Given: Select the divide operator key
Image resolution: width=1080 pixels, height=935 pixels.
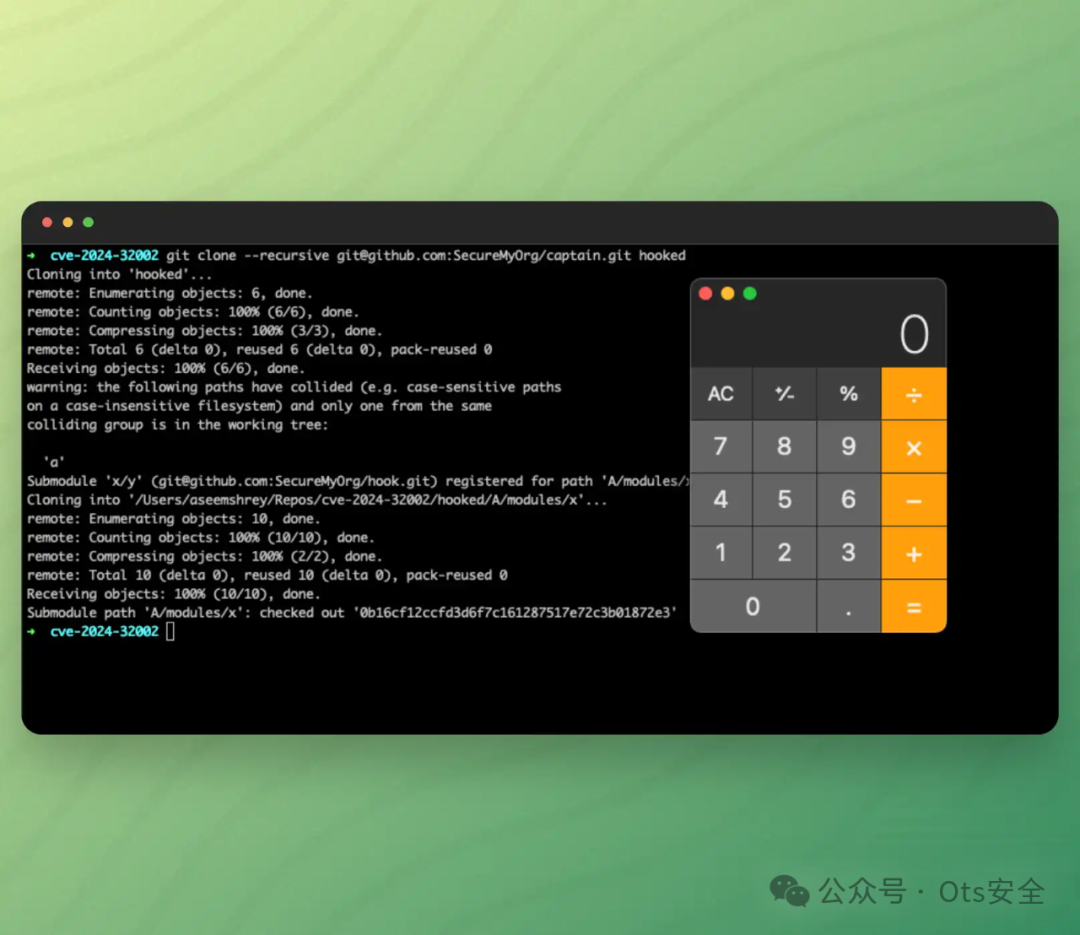Looking at the screenshot, I should [x=914, y=394].
